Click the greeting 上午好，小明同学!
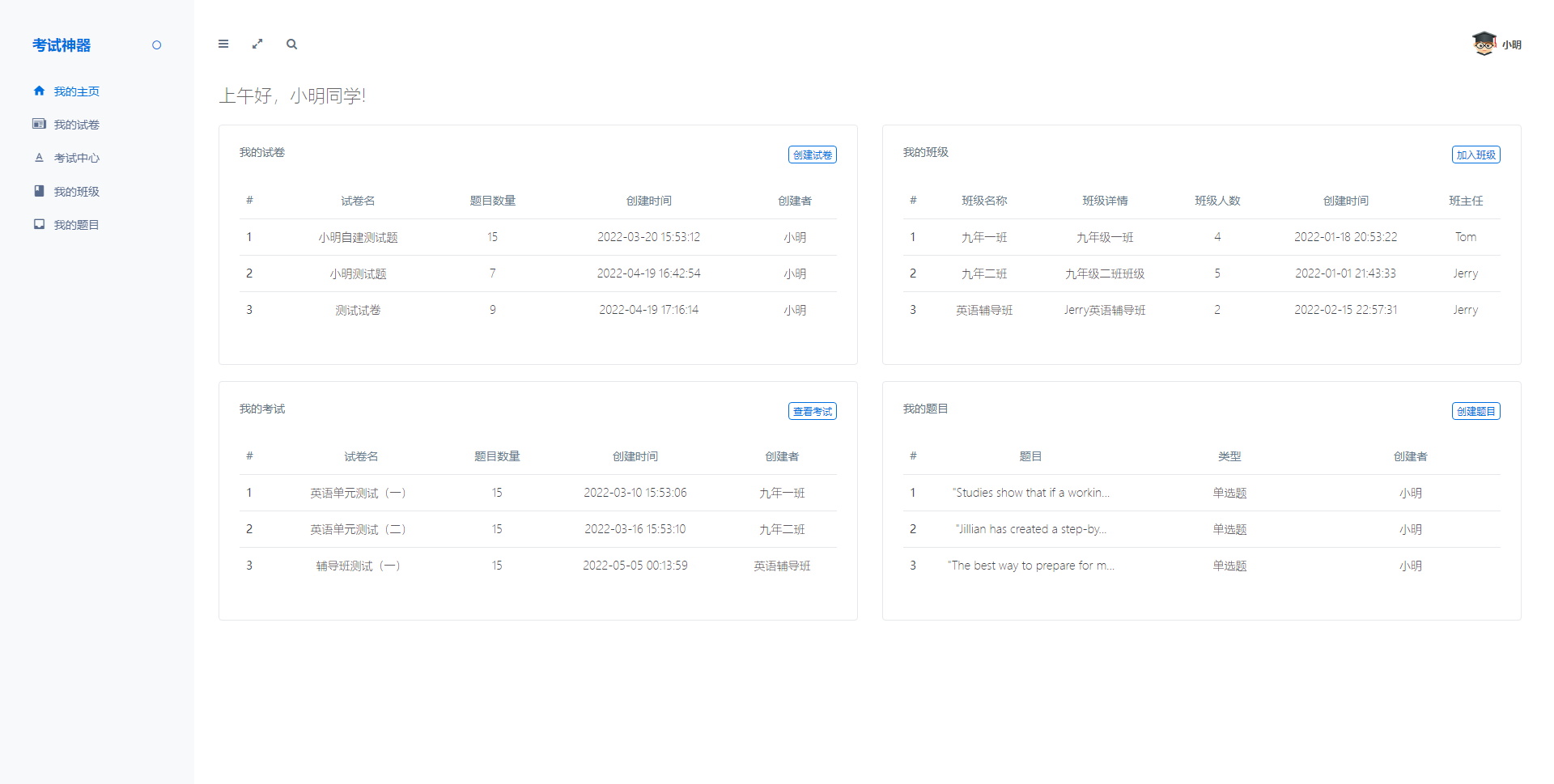Screen dimensions: 1554x784 (292, 95)
